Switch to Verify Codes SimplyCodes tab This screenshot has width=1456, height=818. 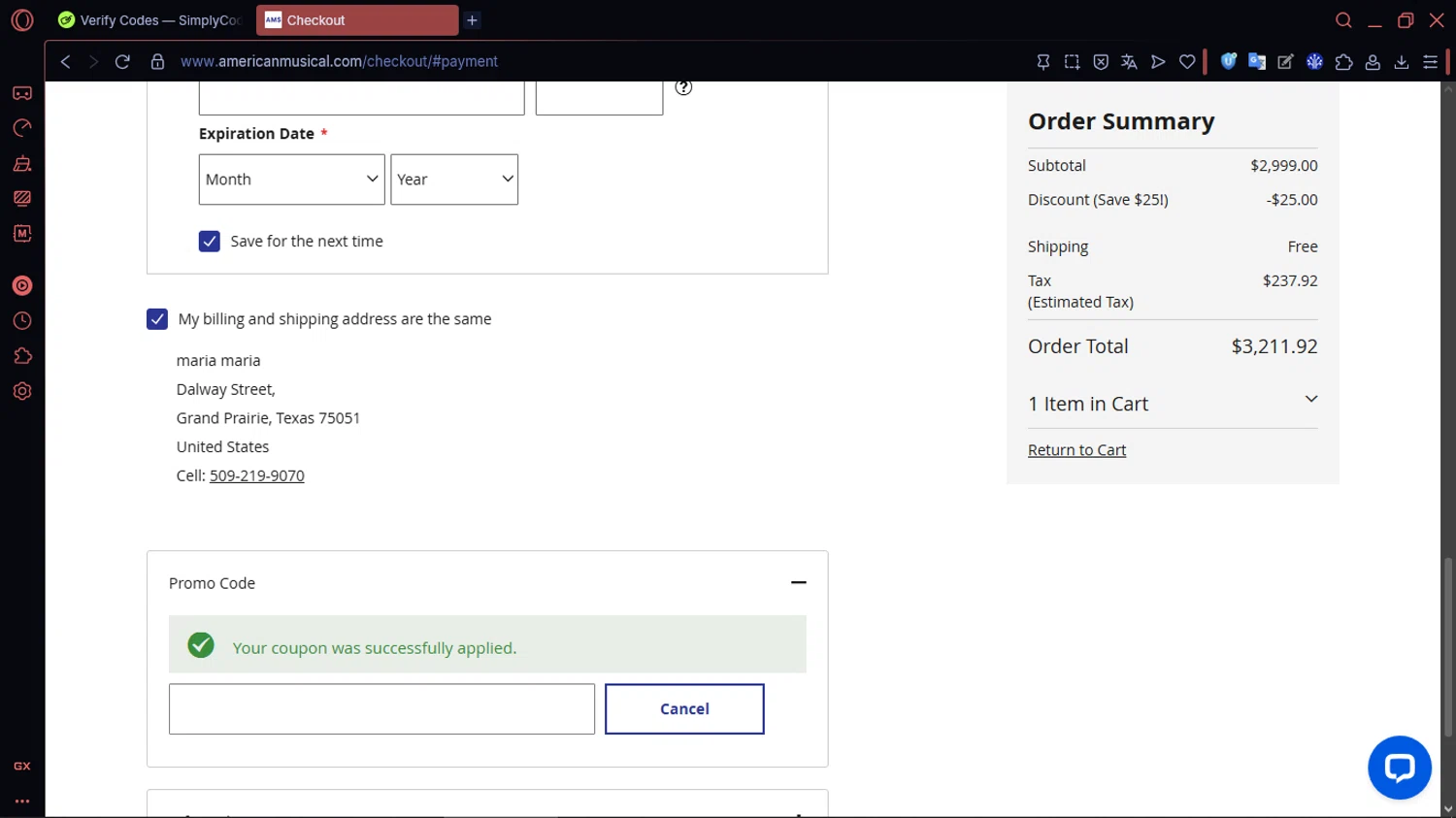149,20
